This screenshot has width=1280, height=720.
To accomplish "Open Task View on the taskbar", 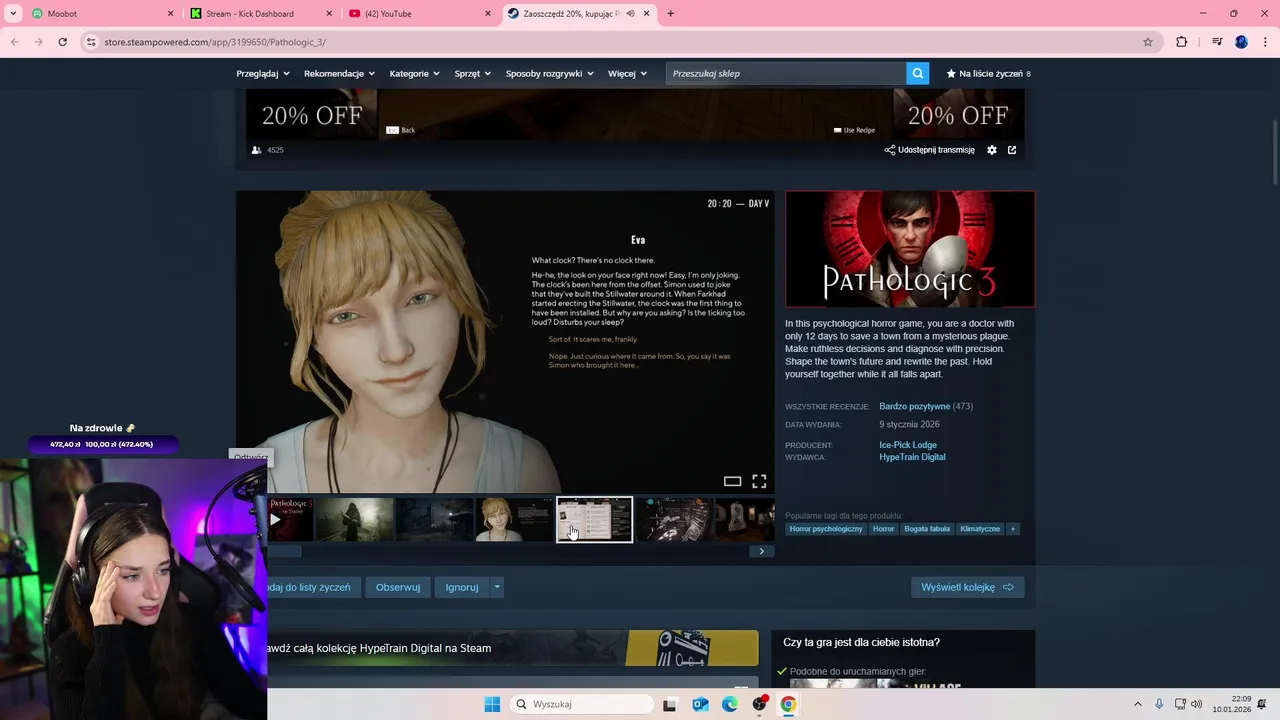I will (x=670, y=704).
